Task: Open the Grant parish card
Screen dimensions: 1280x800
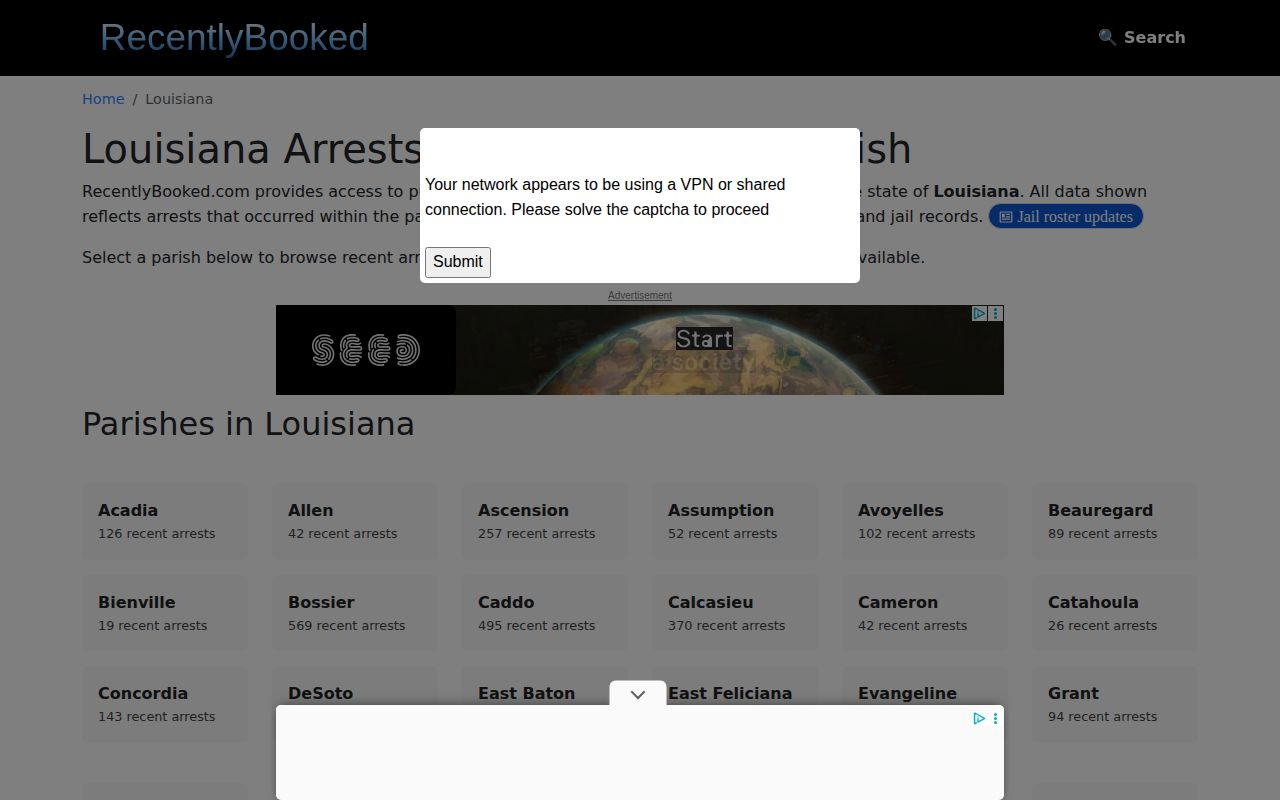Action: pyautogui.click(x=1115, y=704)
